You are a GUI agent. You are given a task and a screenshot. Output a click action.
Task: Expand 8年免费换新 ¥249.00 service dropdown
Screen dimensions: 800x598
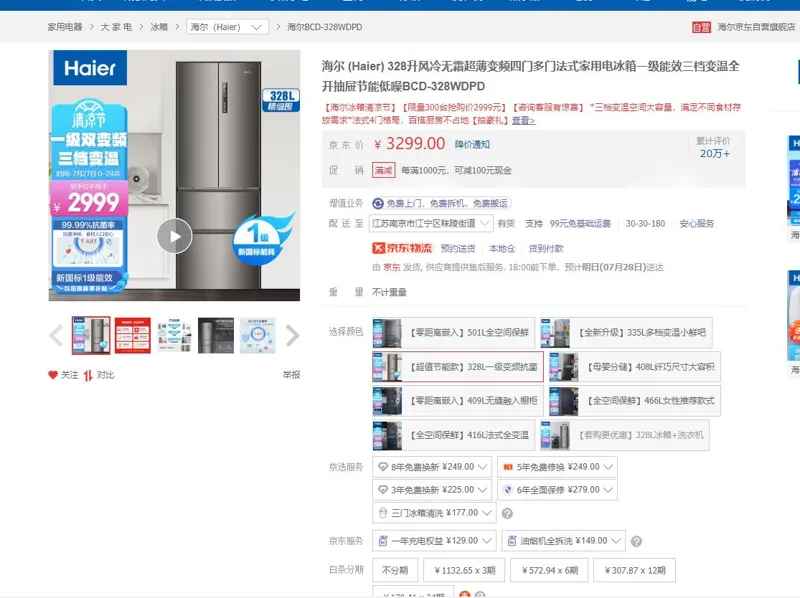click(432, 467)
